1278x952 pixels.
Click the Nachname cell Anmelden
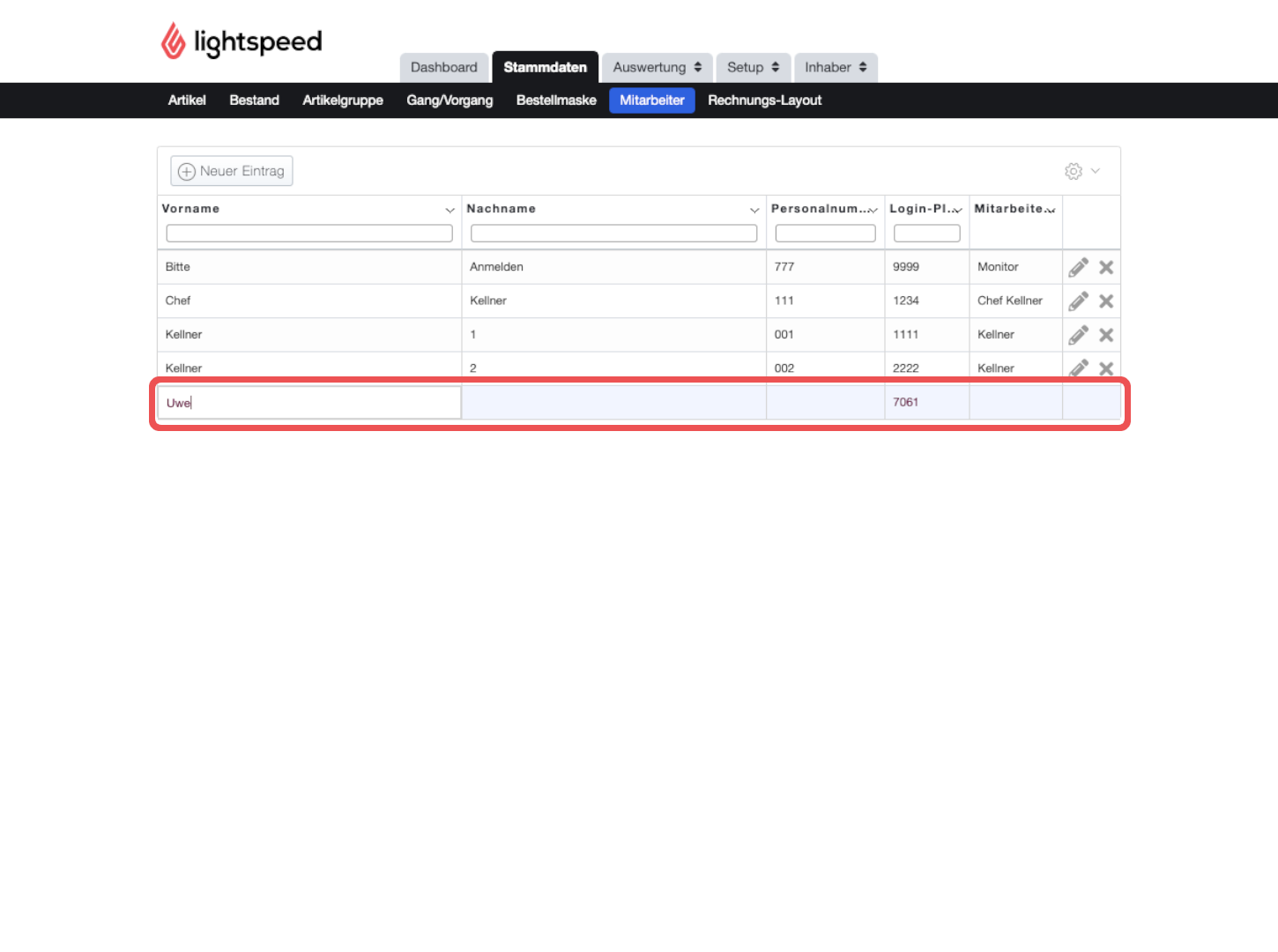(614, 267)
